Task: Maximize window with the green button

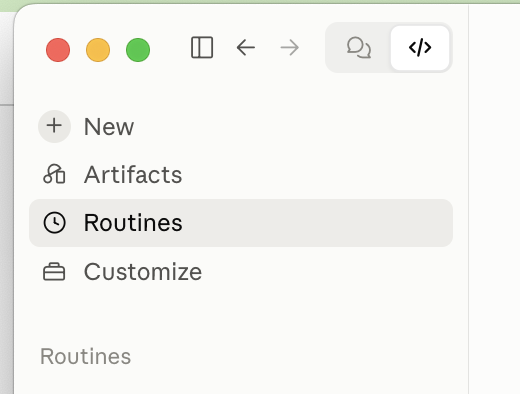Action: [138, 50]
